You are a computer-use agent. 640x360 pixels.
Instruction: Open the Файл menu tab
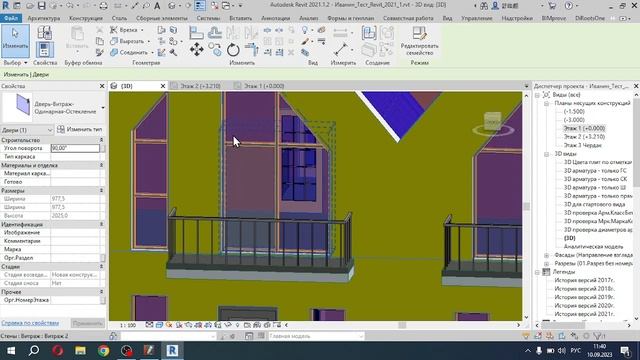11,18
